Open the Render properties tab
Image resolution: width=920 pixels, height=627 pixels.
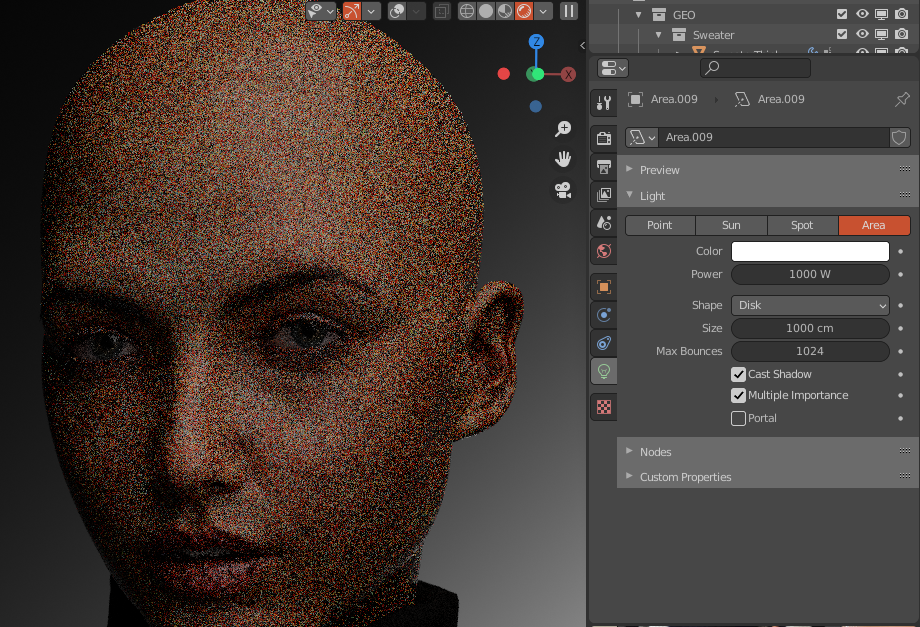(603, 138)
